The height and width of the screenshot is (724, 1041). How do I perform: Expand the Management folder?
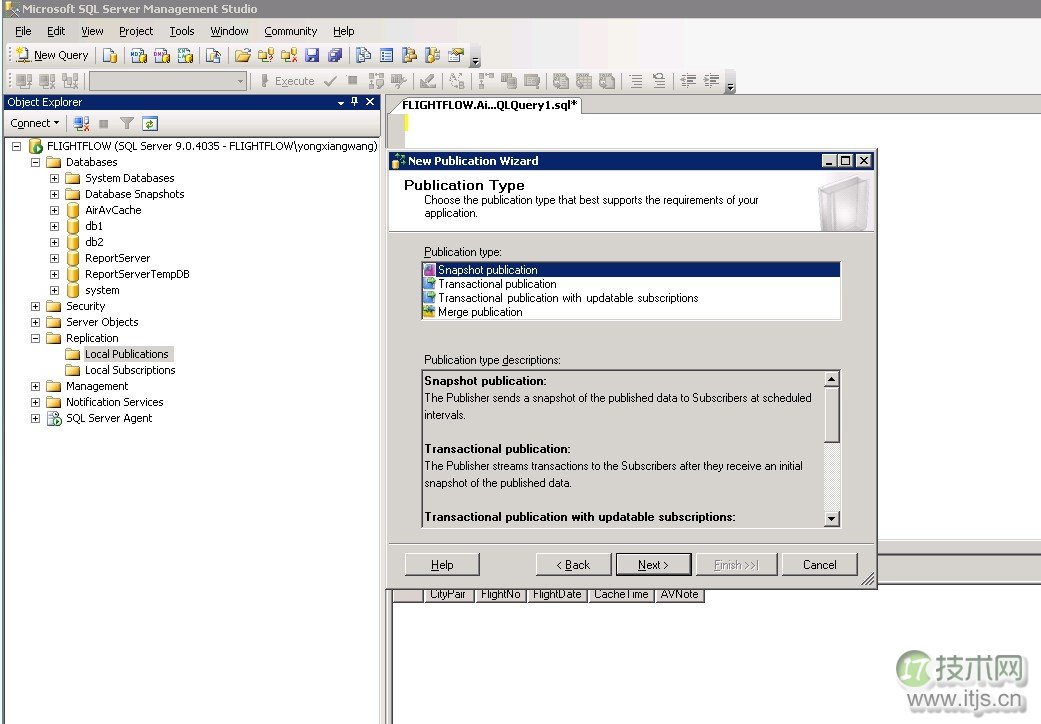coord(36,386)
